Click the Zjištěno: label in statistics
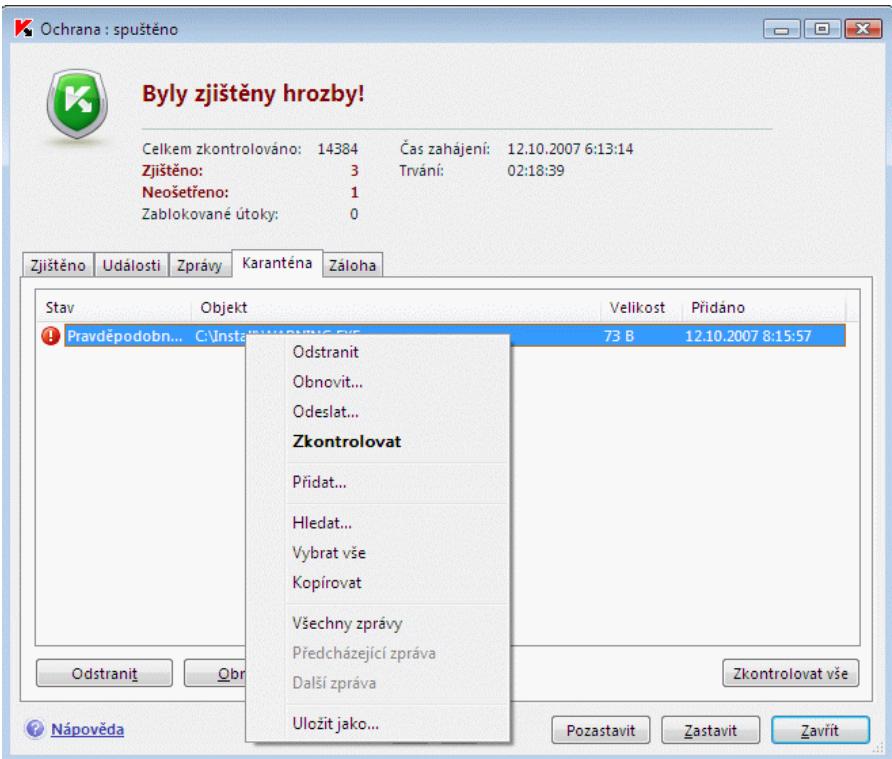The image size is (892, 759). click(172, 171)
